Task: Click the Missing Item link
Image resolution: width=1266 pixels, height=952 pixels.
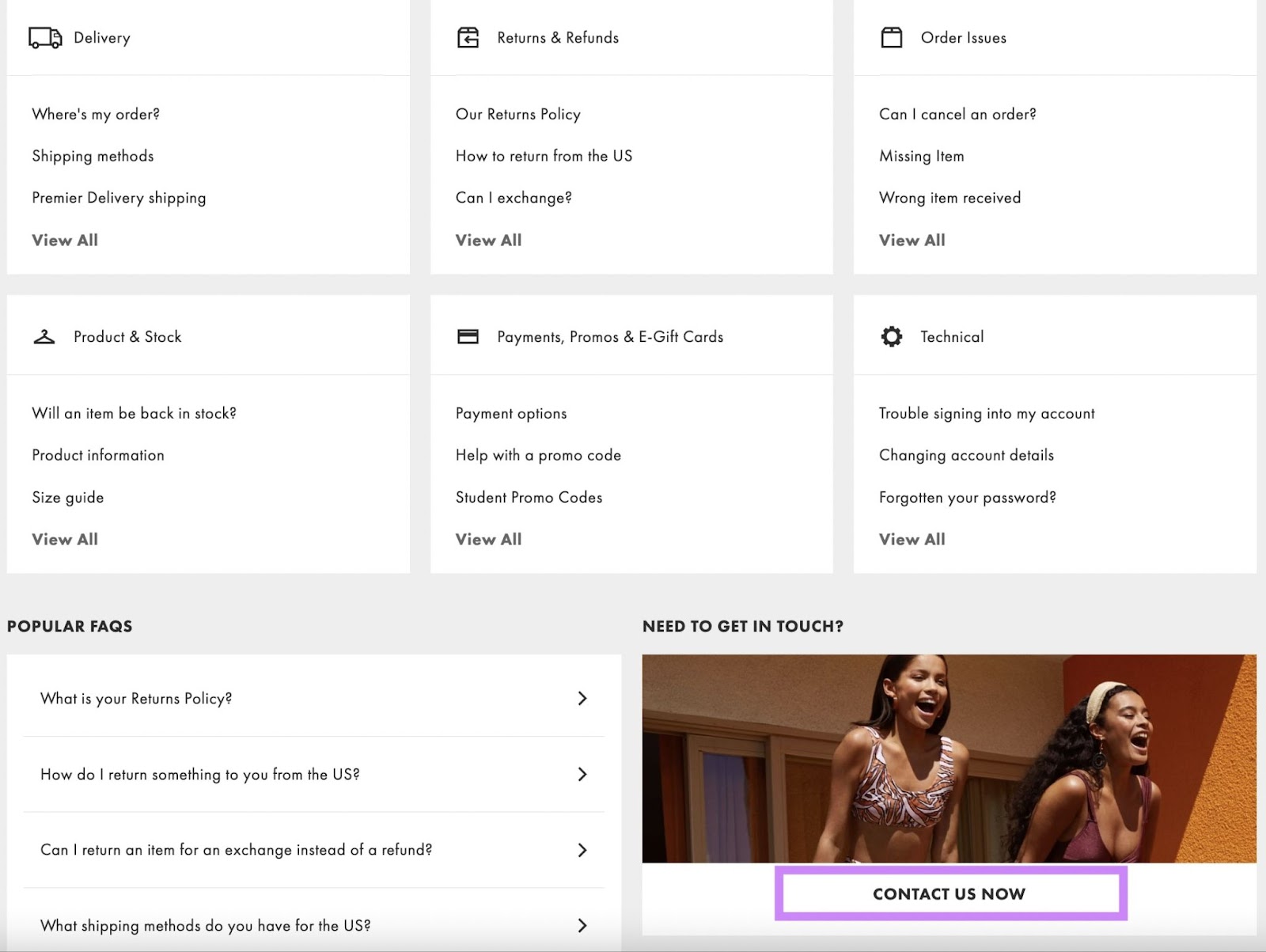Action: [x=921, y=156]
